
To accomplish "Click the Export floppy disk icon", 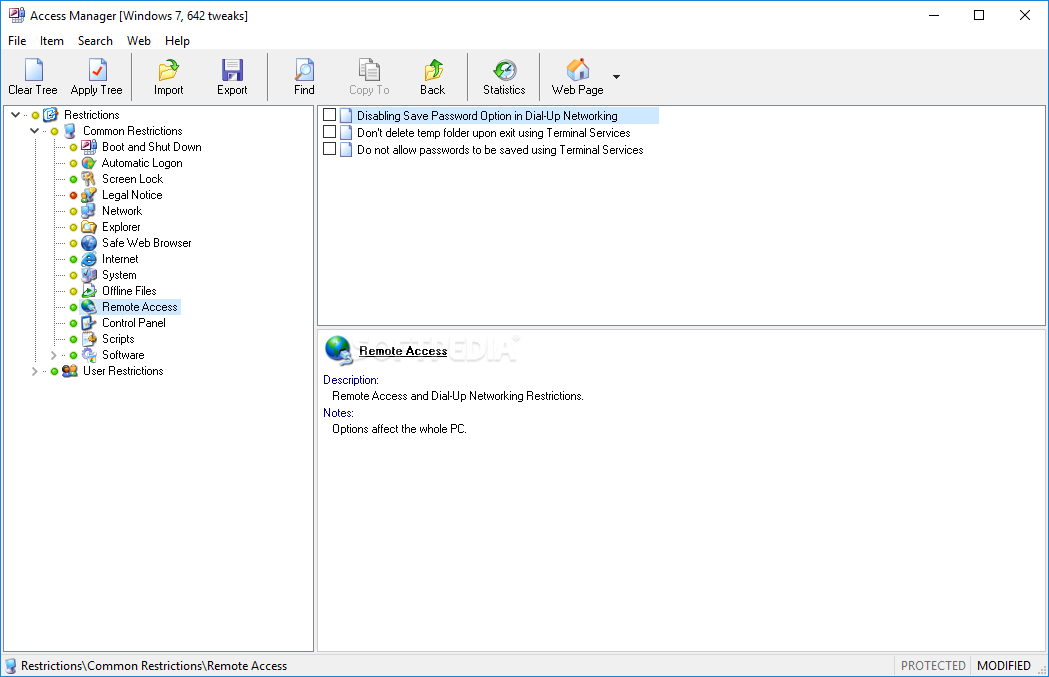I will 232,70.
